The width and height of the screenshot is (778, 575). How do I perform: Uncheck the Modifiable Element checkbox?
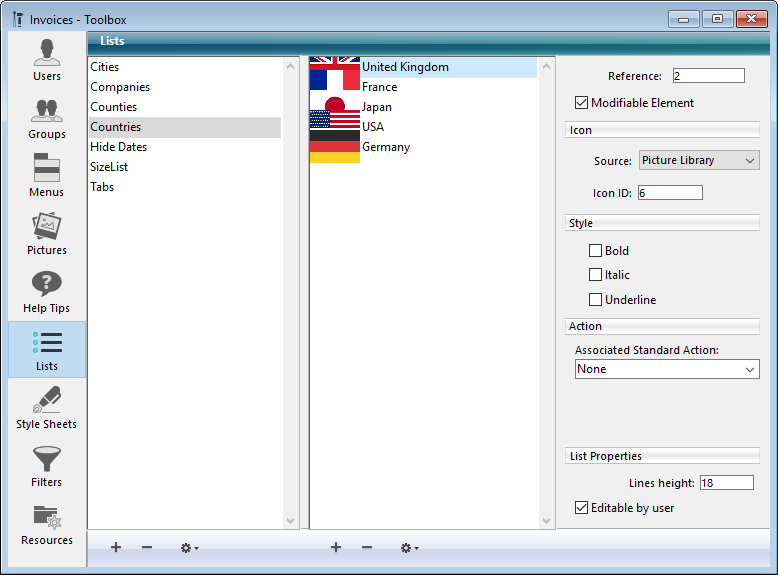tap(582, 103)
